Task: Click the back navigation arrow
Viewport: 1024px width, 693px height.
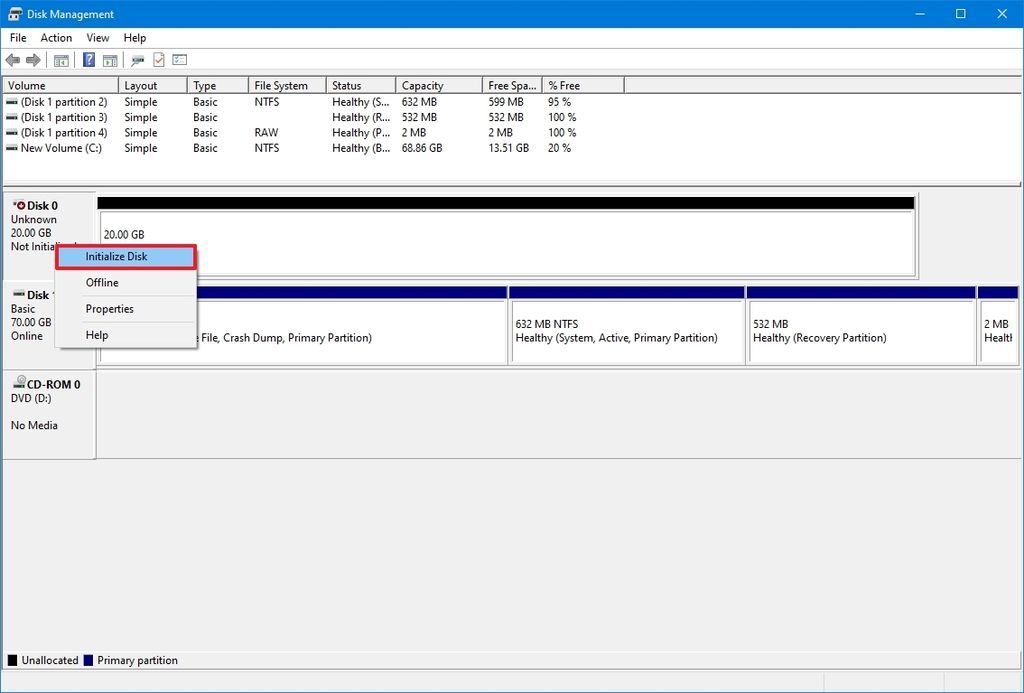Action: tap(13, 59)
